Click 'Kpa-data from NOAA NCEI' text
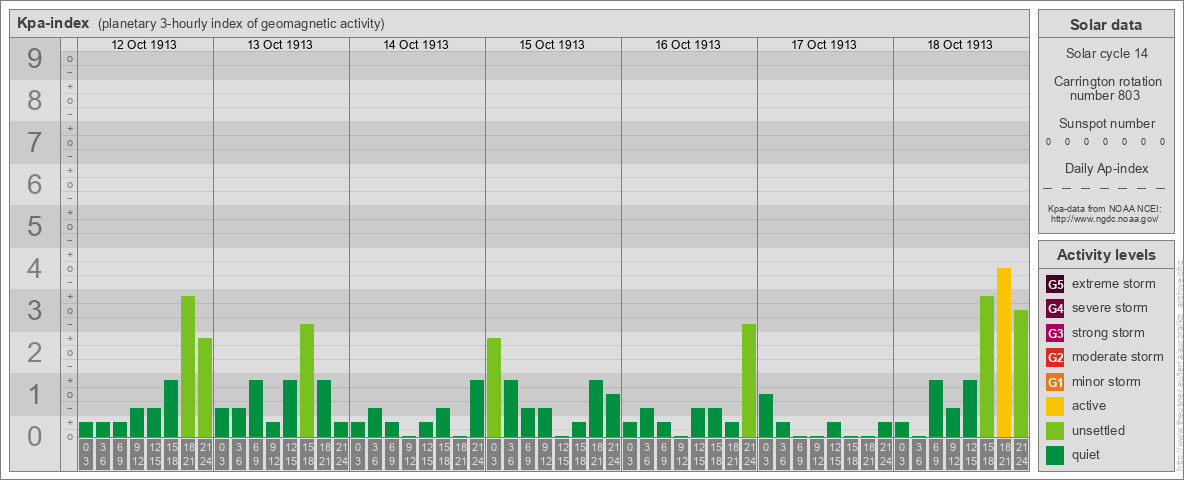Image resolution: width=1184 pixels, height=480 pixels. pos(1103,208)
